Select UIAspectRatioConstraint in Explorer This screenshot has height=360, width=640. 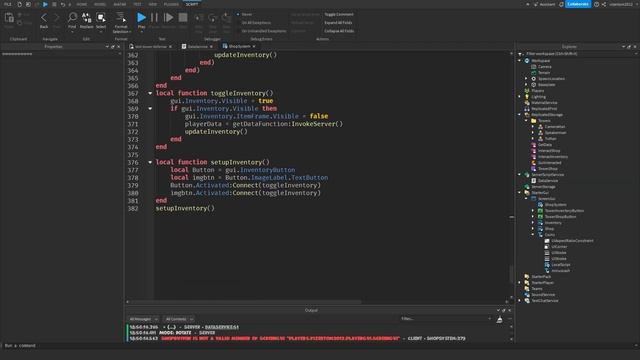(572, 240)
